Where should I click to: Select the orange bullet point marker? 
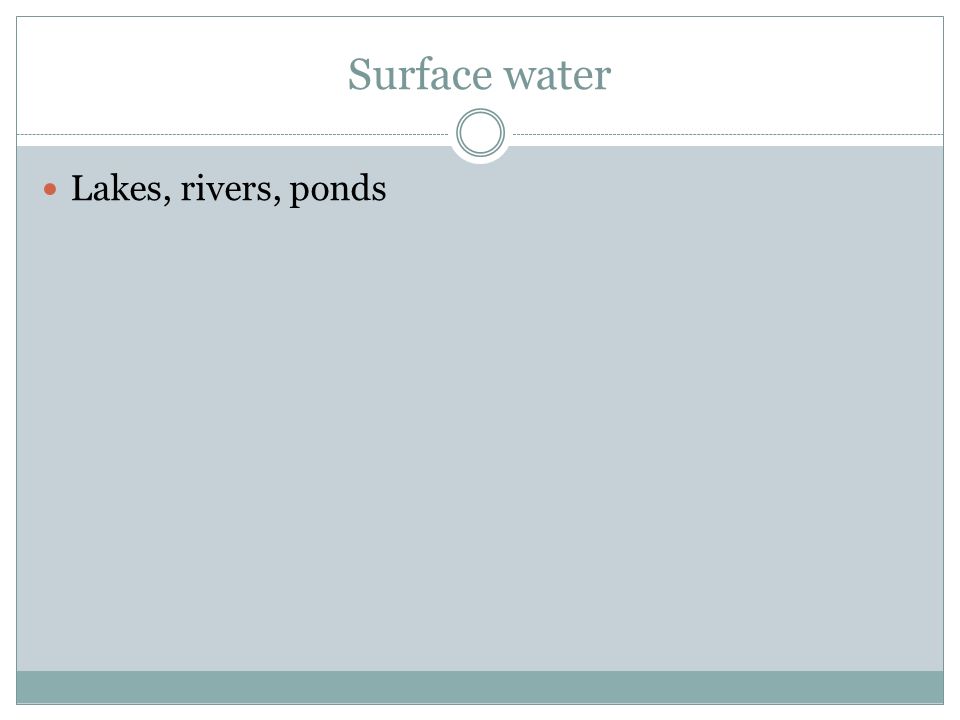click(x=50, y=190)
